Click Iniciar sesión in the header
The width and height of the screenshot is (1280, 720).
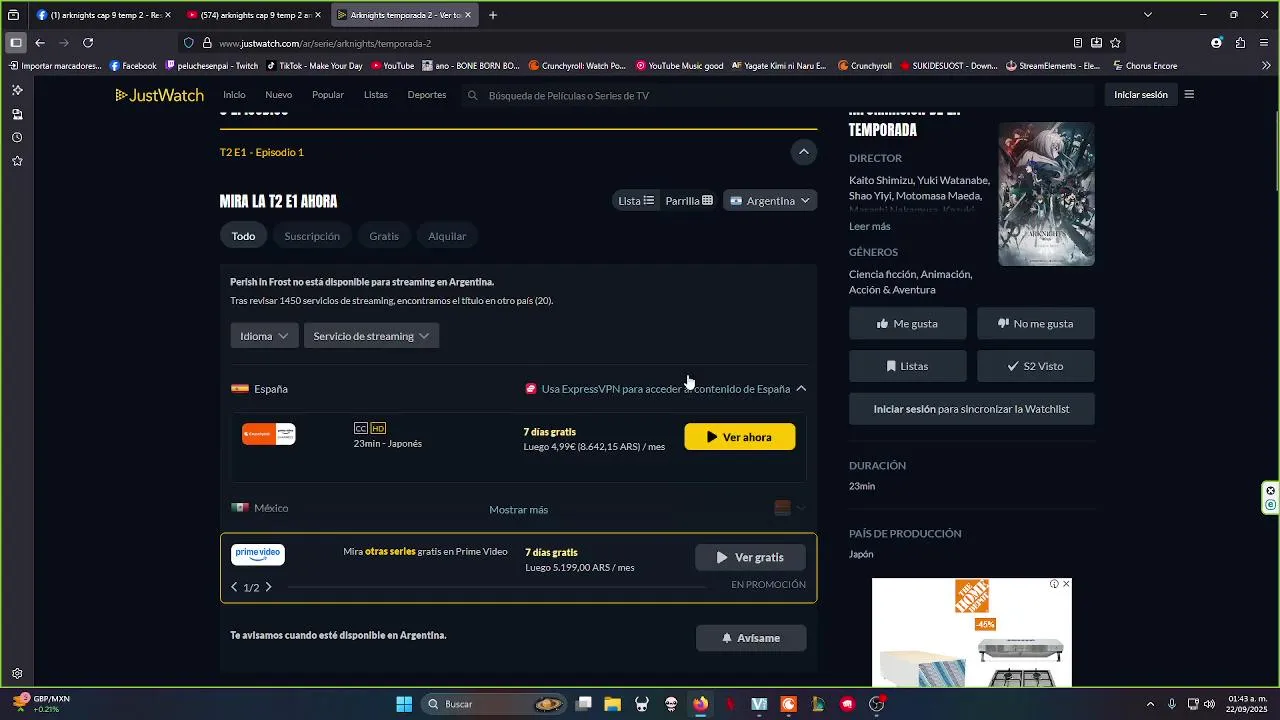[1141, 95]
